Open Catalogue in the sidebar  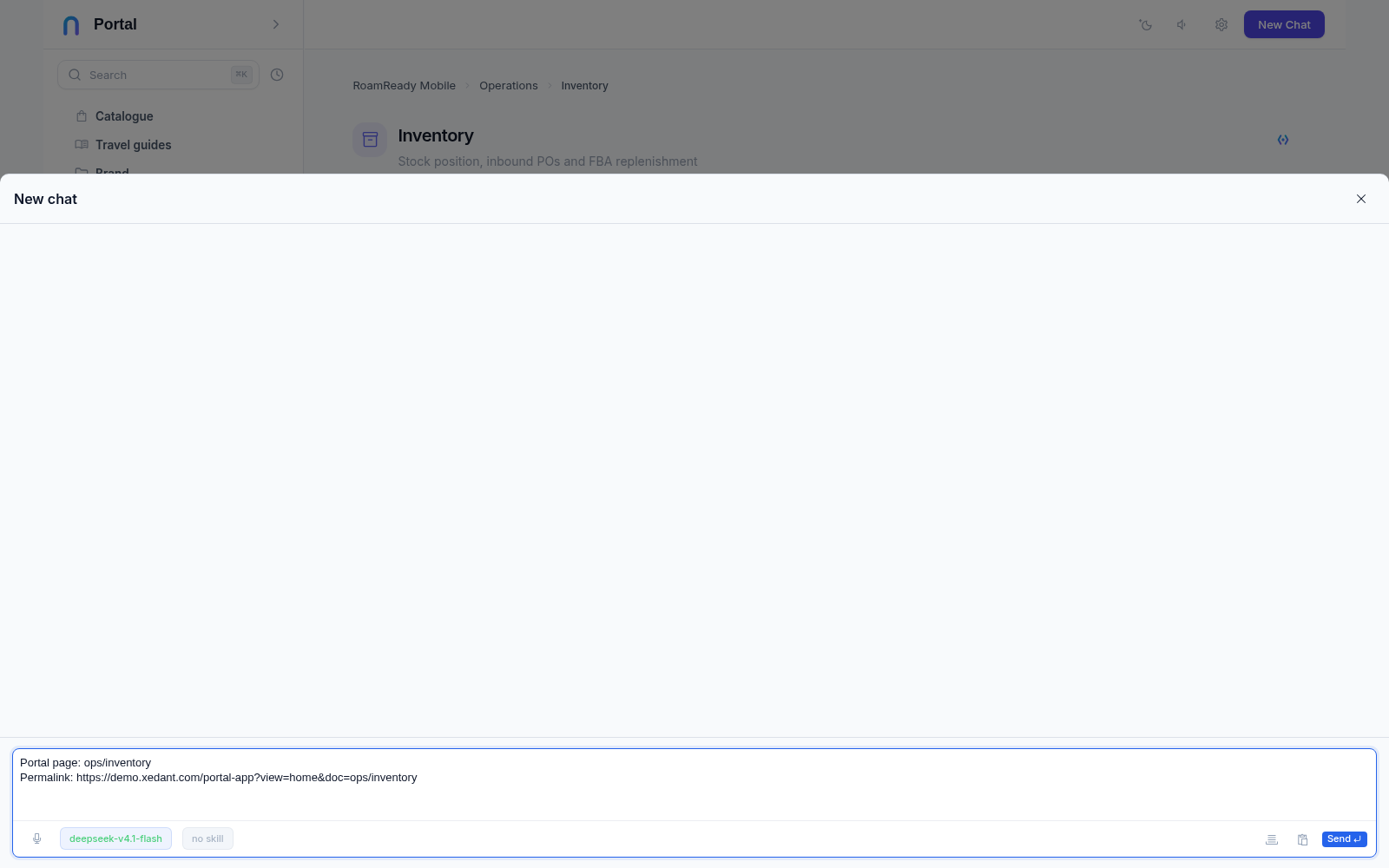[x=124, y=116]
